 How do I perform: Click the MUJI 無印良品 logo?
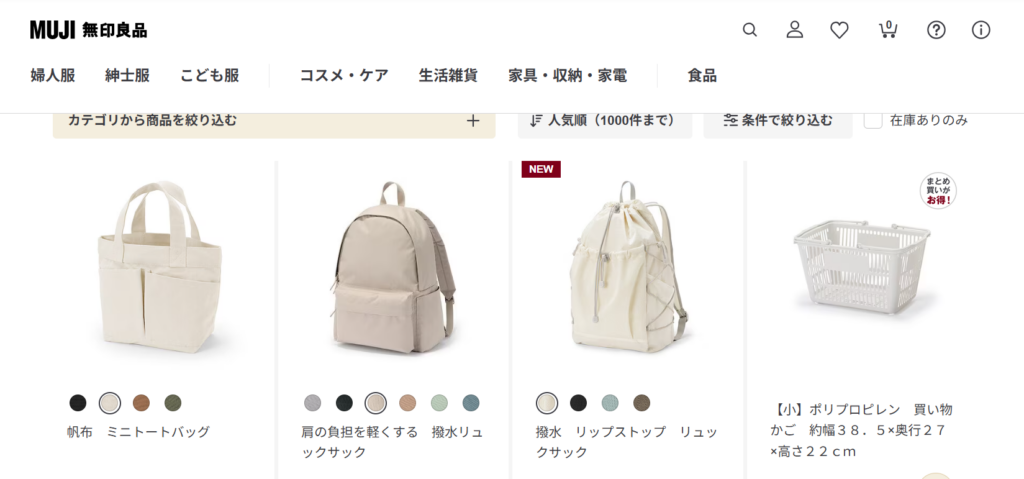[x=88, y=30]
